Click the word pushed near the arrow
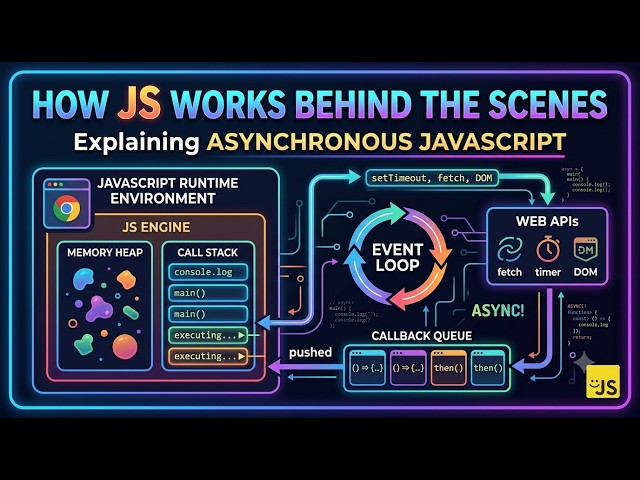640x480 pixels. 310,352
